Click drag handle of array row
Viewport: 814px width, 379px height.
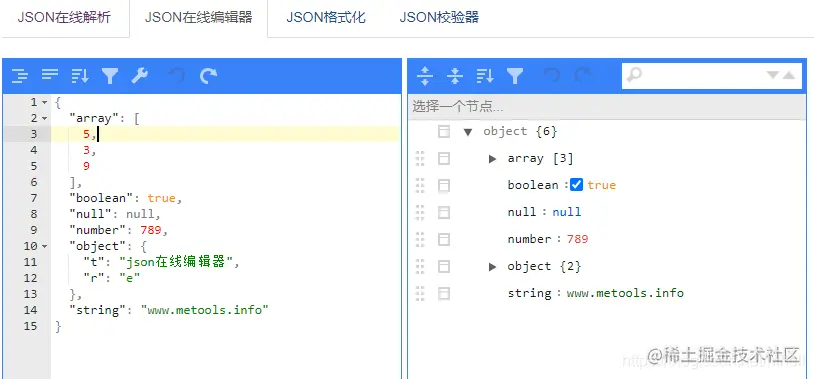point(420,158)
